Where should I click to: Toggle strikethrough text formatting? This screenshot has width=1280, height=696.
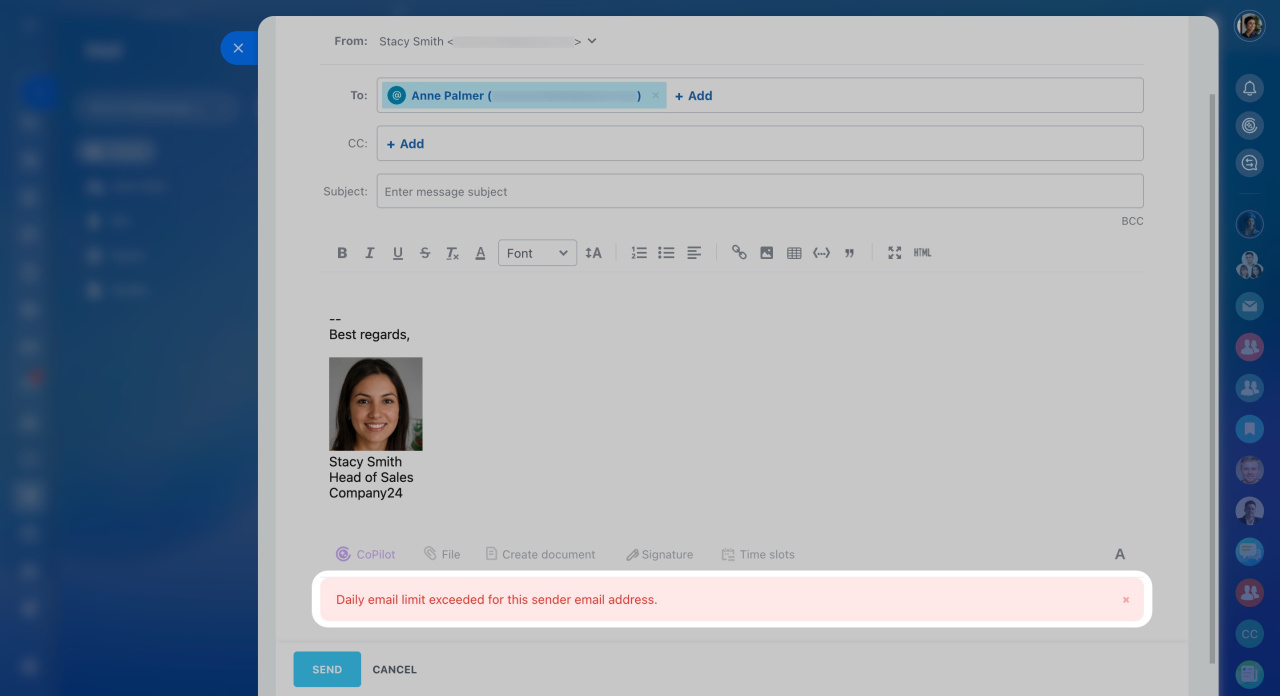425,253
